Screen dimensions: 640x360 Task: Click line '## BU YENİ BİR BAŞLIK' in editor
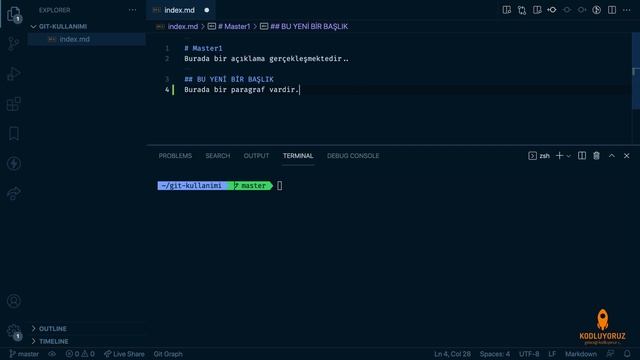tap(229, 79)
